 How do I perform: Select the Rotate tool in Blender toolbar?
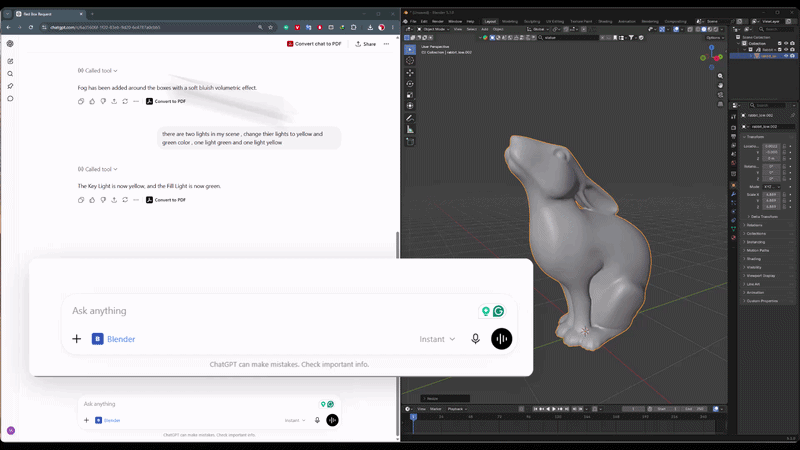click(x=410, y=84)
